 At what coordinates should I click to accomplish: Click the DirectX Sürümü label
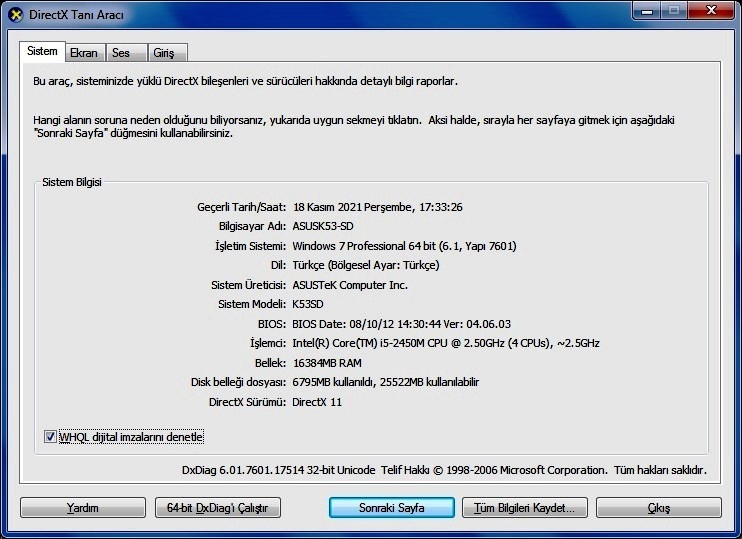pos(247,402)
